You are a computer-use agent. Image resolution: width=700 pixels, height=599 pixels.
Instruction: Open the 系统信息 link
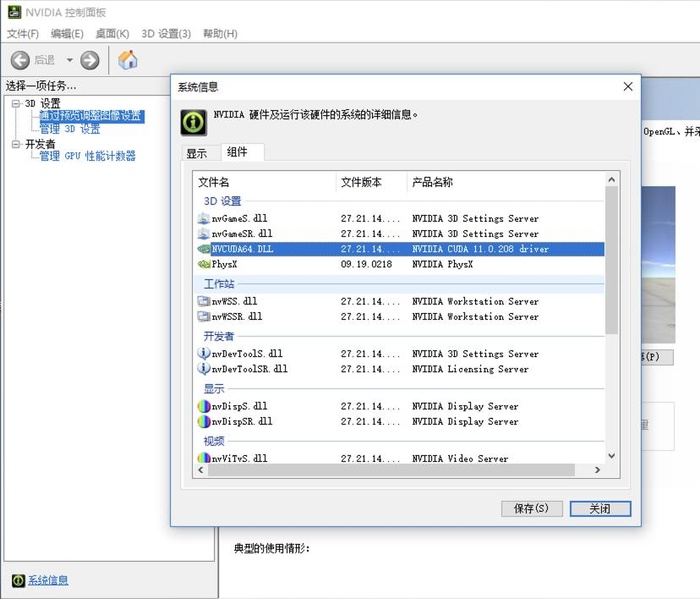tap(48, 580)
